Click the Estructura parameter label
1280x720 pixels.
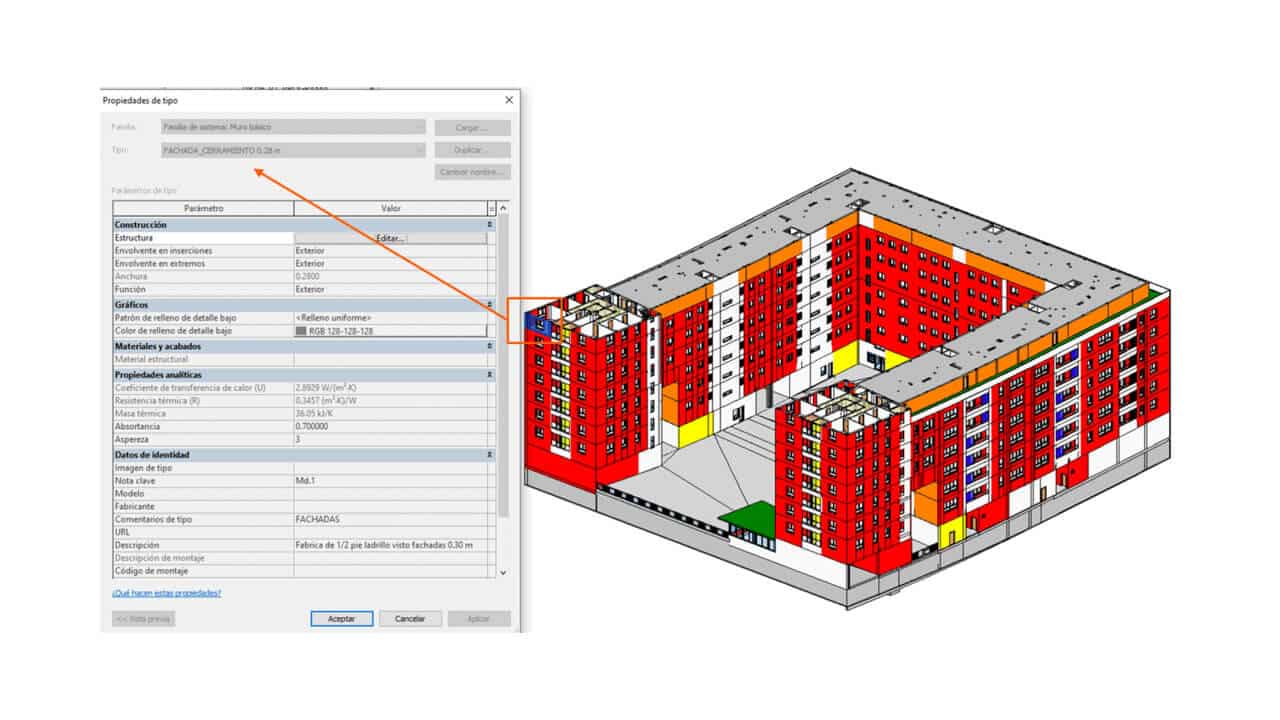(x=134, y=238)
